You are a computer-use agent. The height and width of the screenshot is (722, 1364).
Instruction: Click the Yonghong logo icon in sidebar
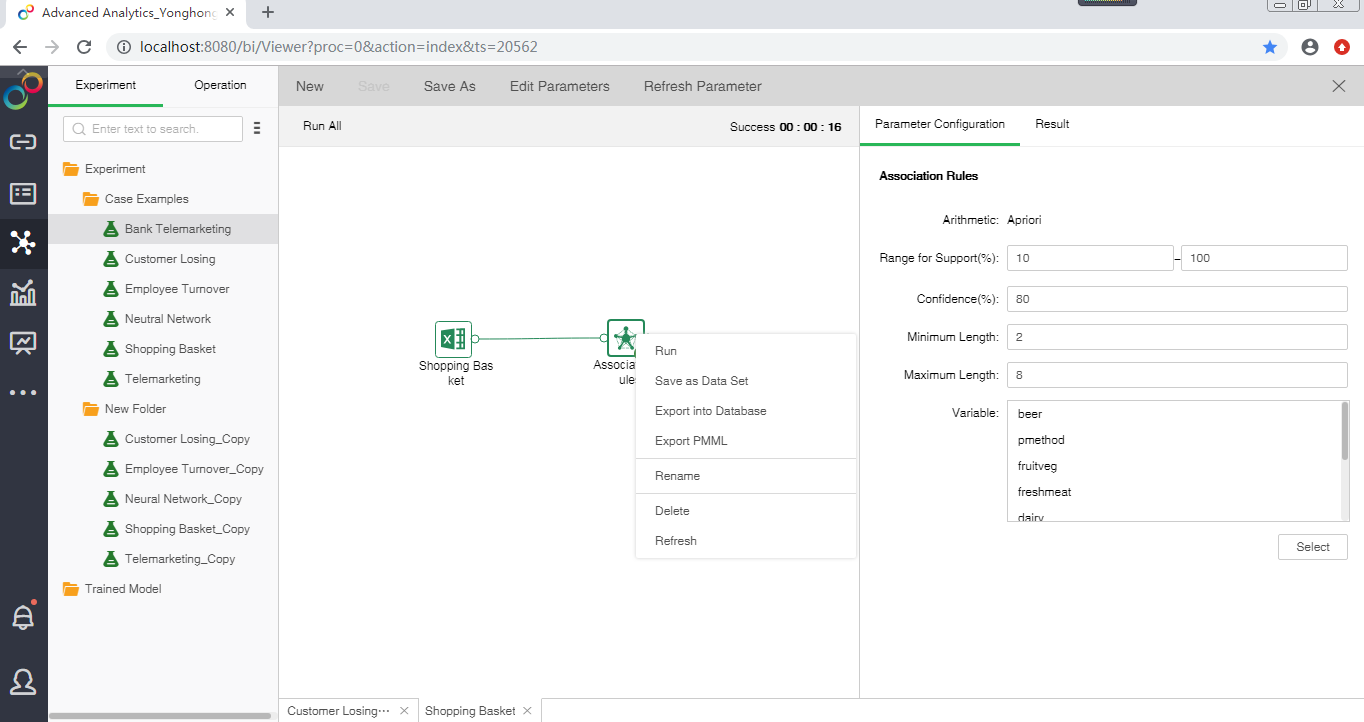[x=23, y=90]
